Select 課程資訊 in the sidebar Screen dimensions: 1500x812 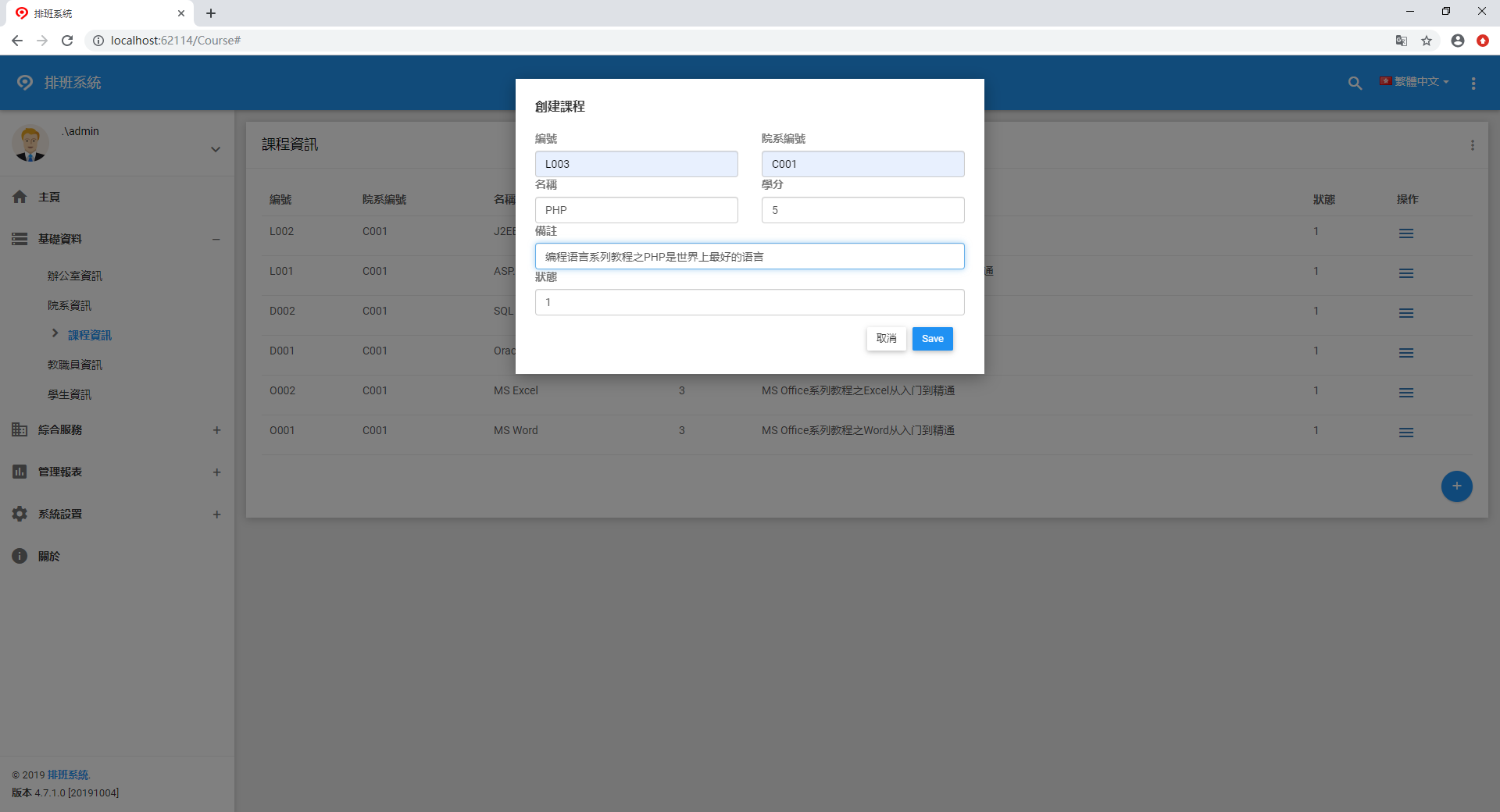(90, 335)
